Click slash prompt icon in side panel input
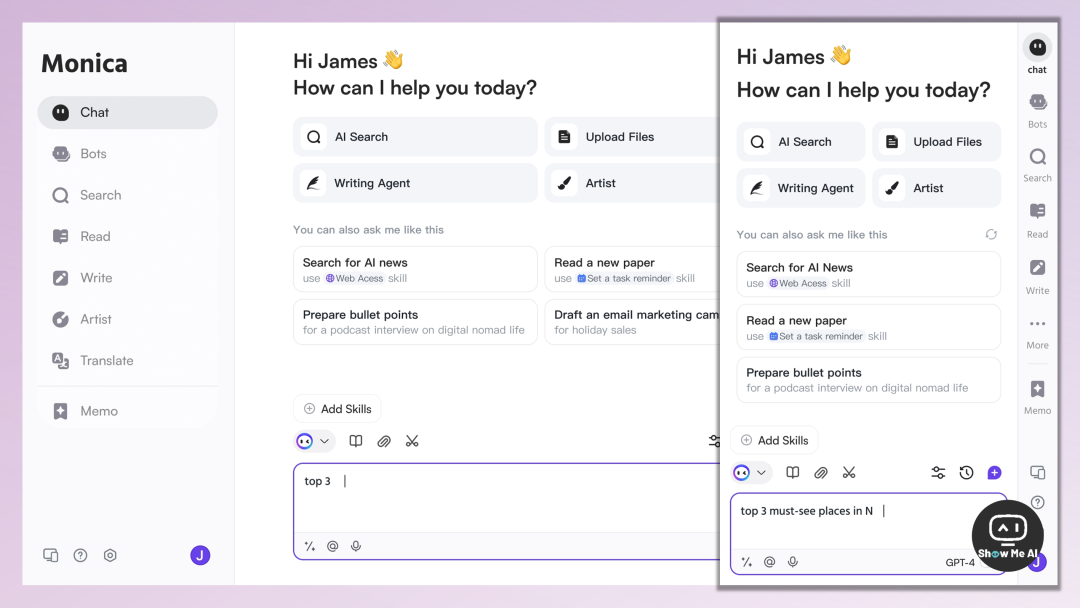Screen dimensions: 1080x608 (747, 562)
